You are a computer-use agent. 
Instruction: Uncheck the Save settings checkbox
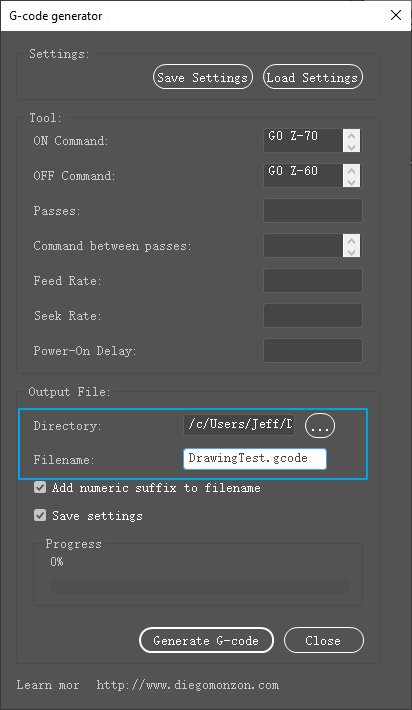40,515
